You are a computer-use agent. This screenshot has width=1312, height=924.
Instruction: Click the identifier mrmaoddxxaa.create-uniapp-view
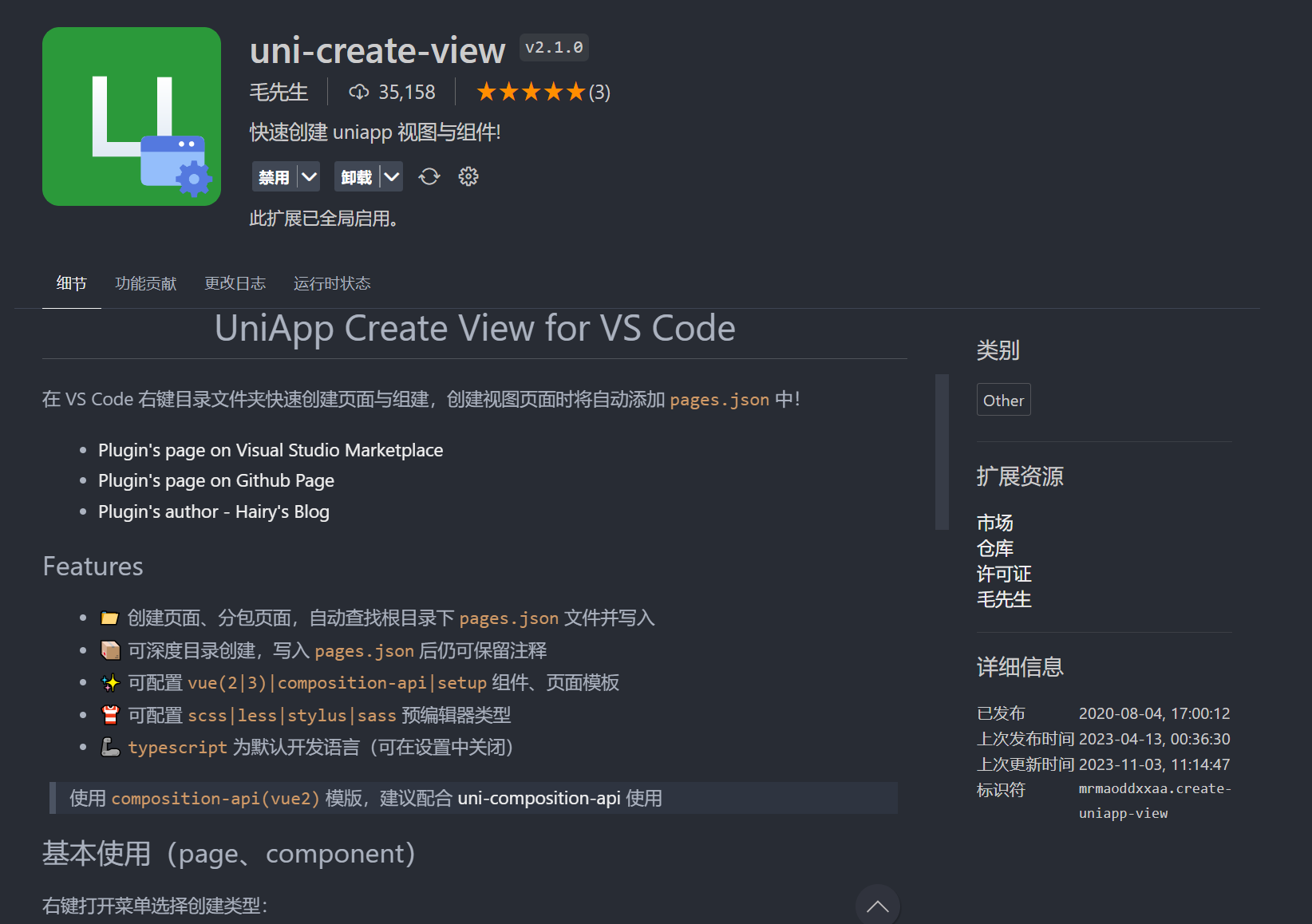click(1155, 800)
